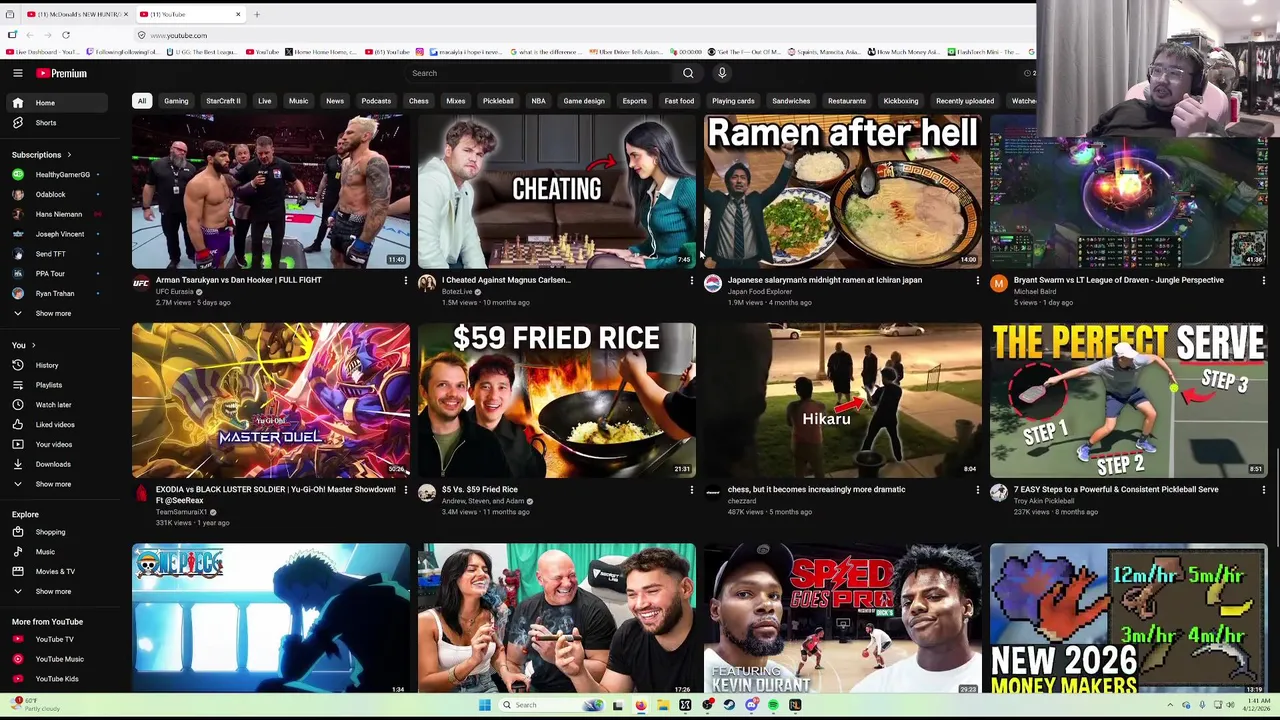The width and height of the screenshot is (1280, 720).
Task: Open the YouTube hamburger guide menu
Action: (17, 73)
